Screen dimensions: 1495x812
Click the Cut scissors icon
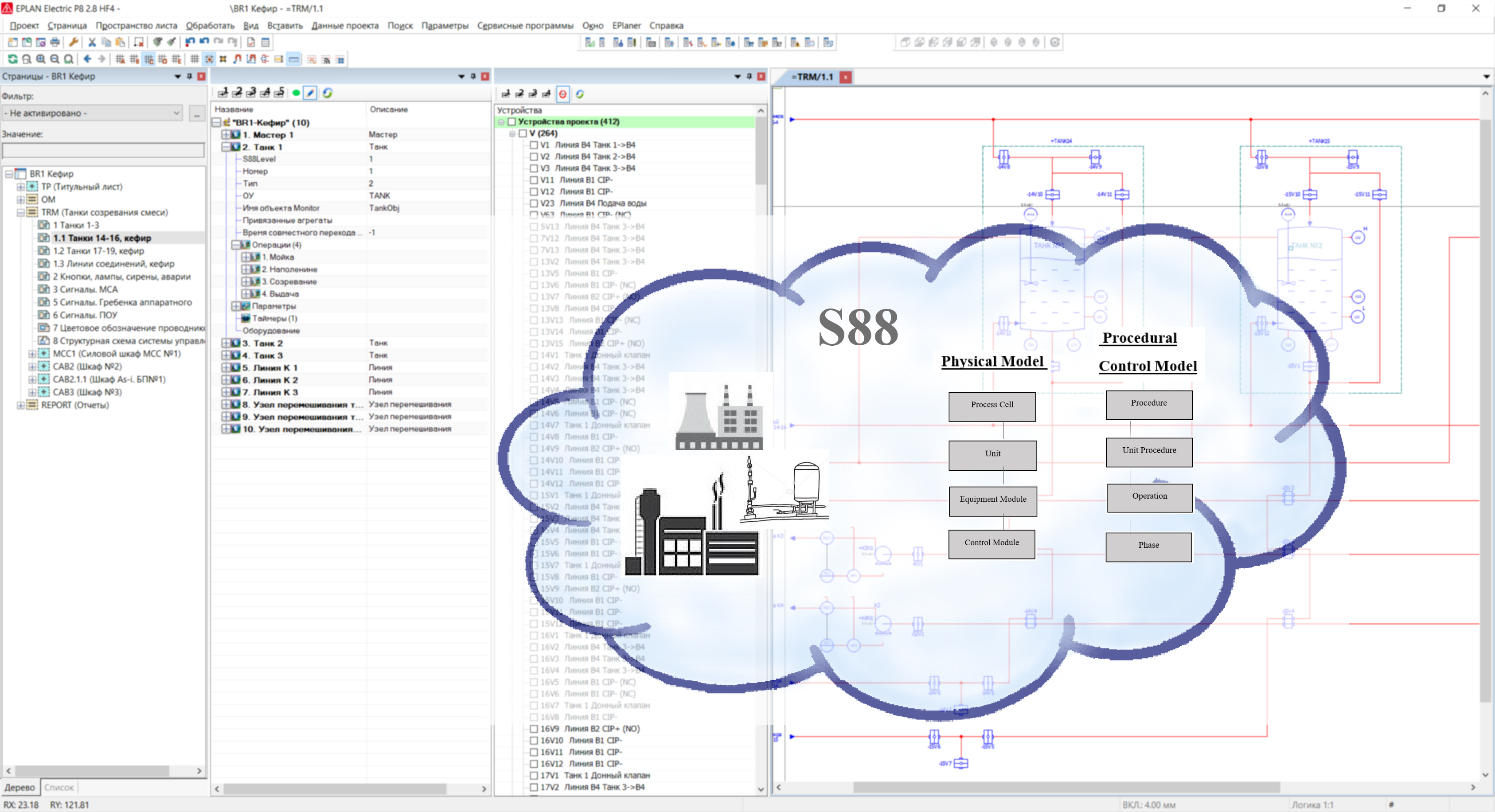click(92, 43)
